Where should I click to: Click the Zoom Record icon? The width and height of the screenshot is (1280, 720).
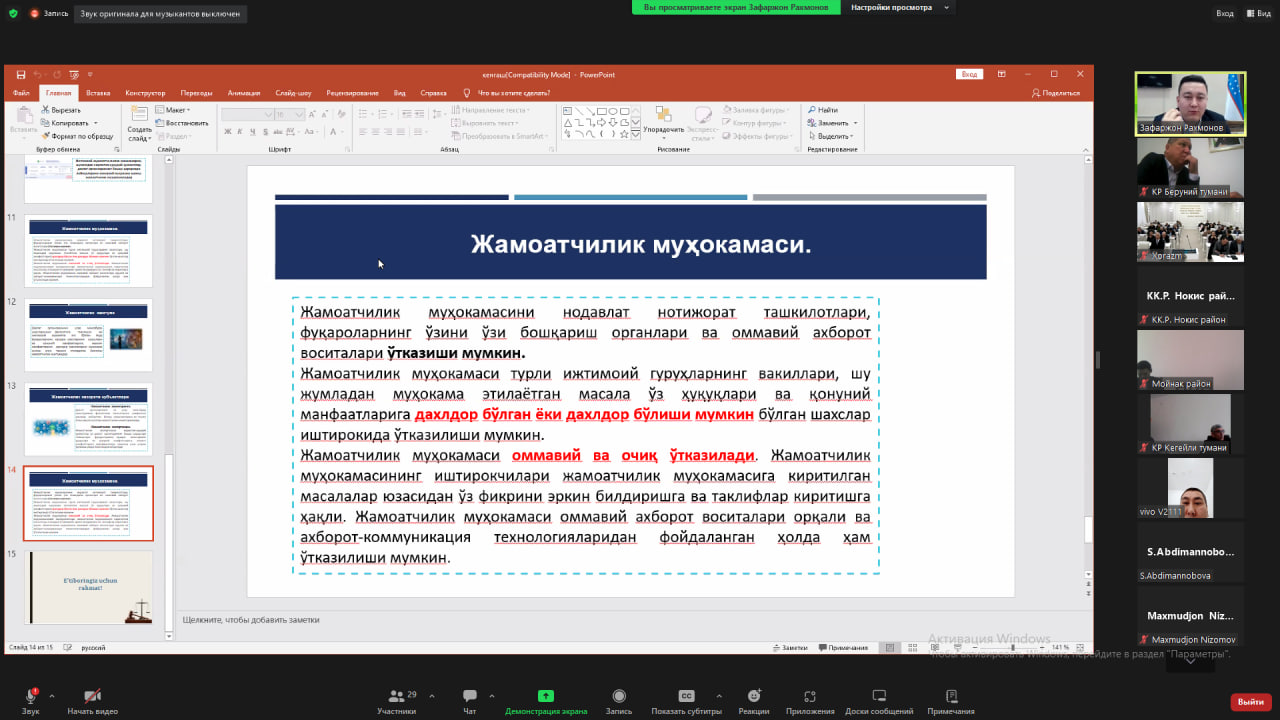pos(619,697)
